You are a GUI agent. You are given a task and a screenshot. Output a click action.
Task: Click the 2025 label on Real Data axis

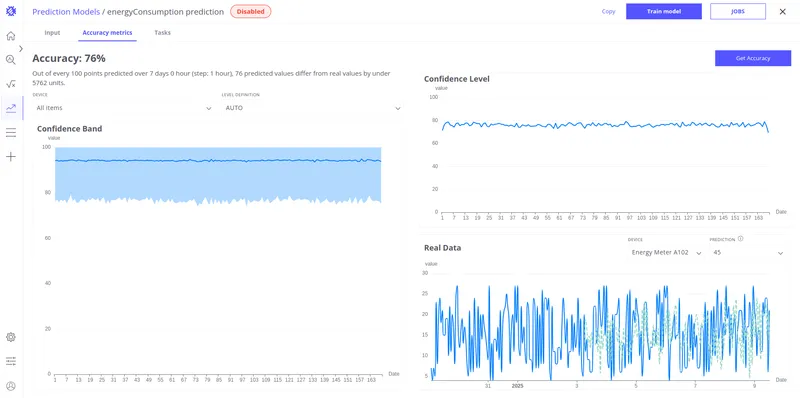(x=518, y=386)
